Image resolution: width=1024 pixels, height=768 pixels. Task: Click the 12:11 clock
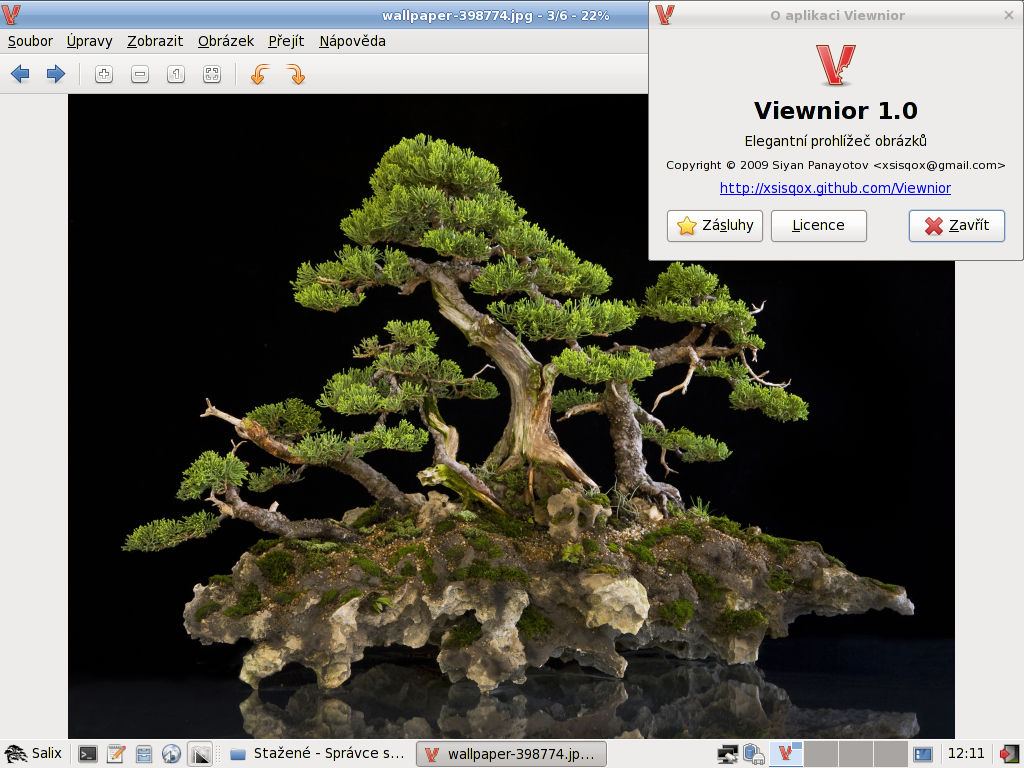click(x=965, y=754)
